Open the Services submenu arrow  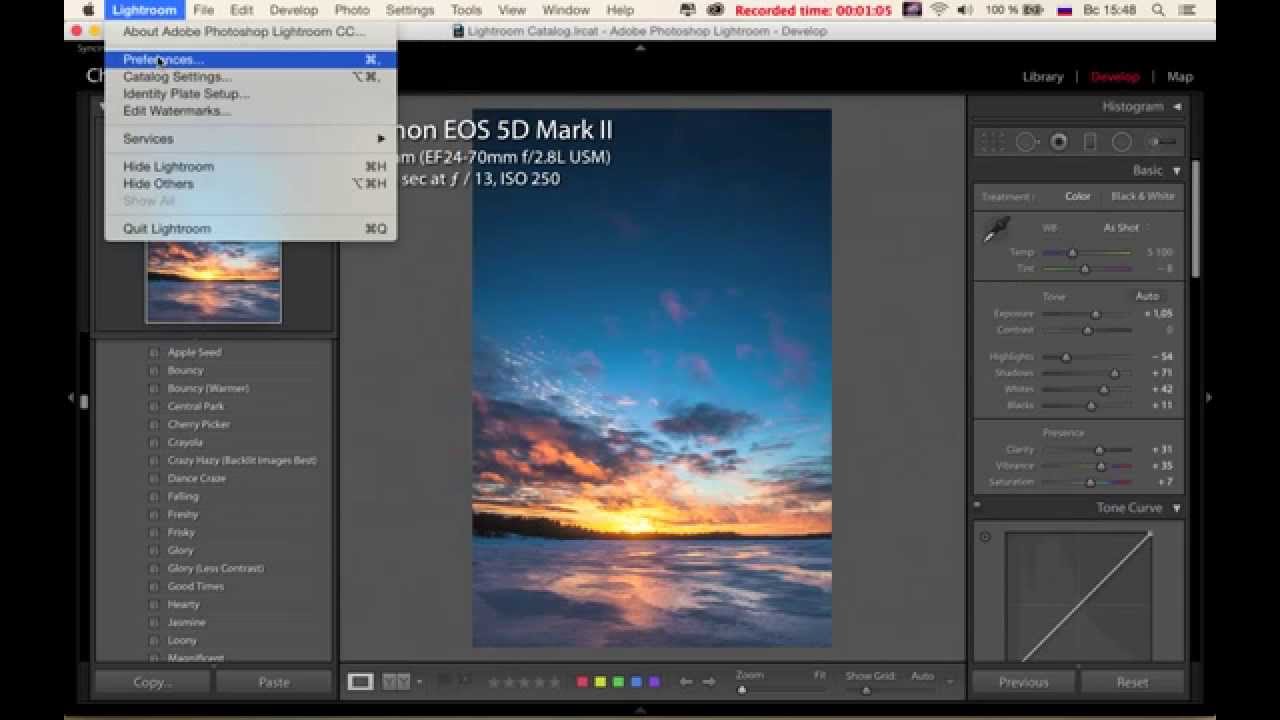click(381, 139)
